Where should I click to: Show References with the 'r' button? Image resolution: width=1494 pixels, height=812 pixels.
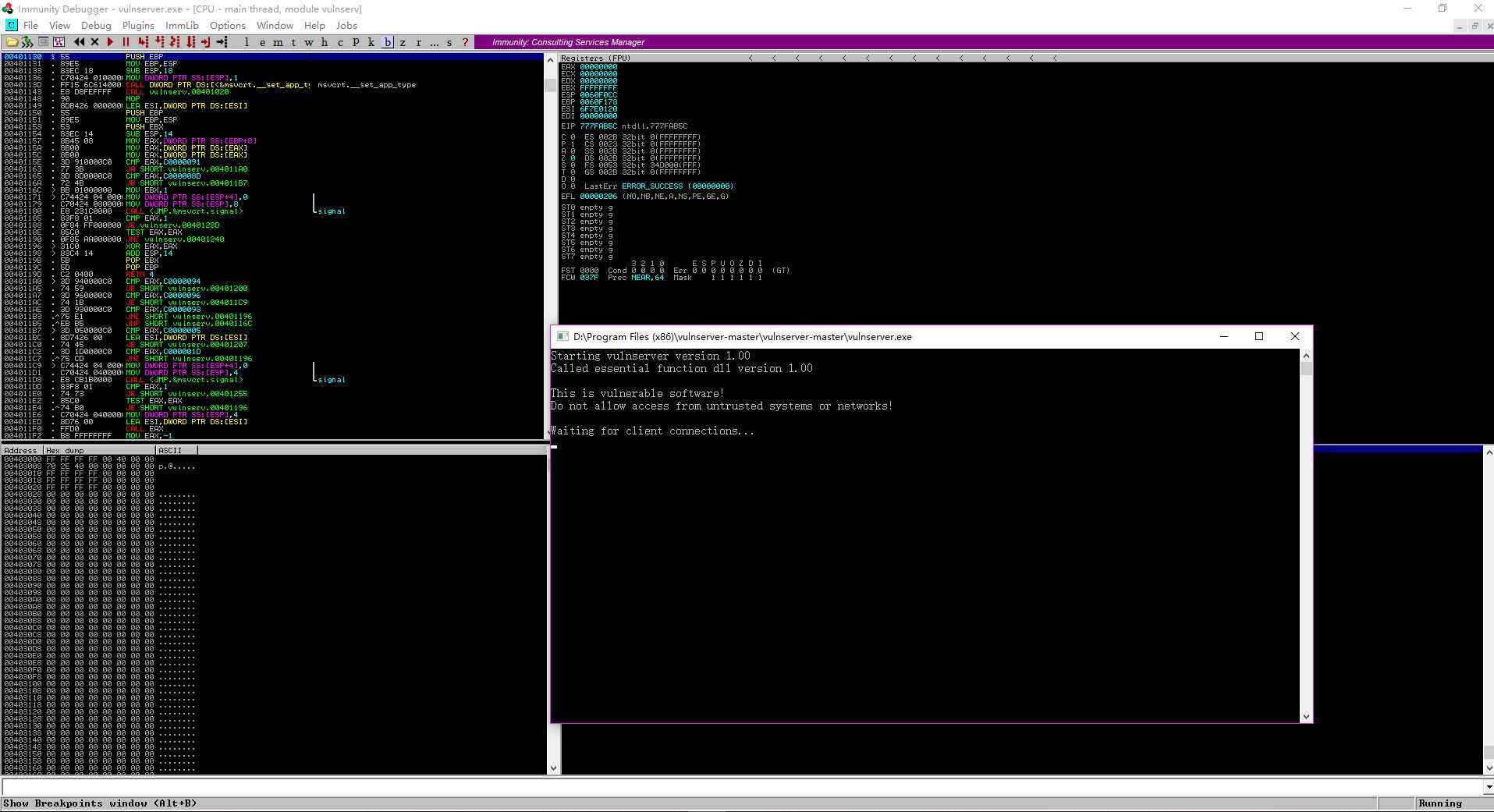[418, 42]
